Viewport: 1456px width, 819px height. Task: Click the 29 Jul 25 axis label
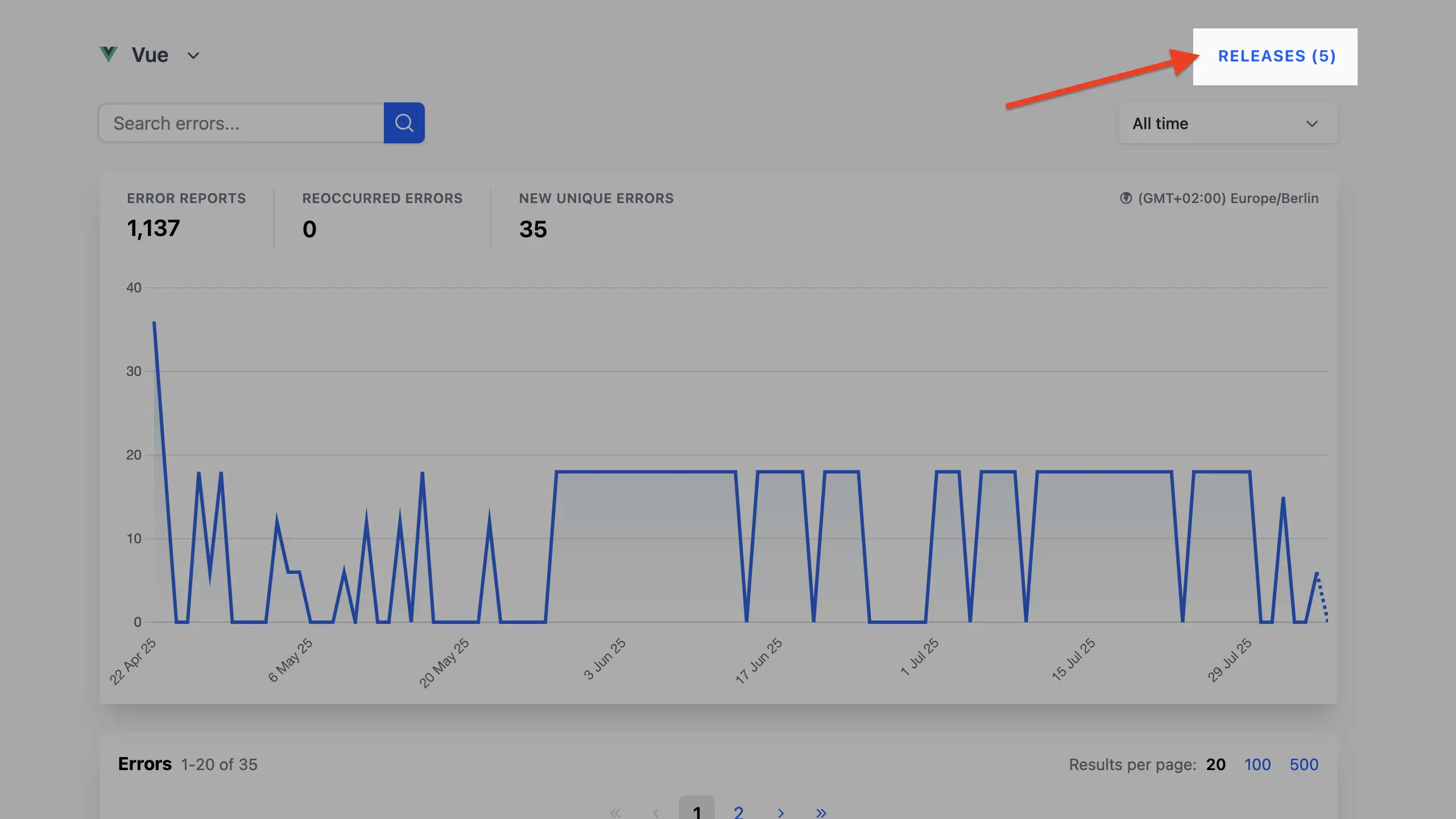[x=1230, y=660]
